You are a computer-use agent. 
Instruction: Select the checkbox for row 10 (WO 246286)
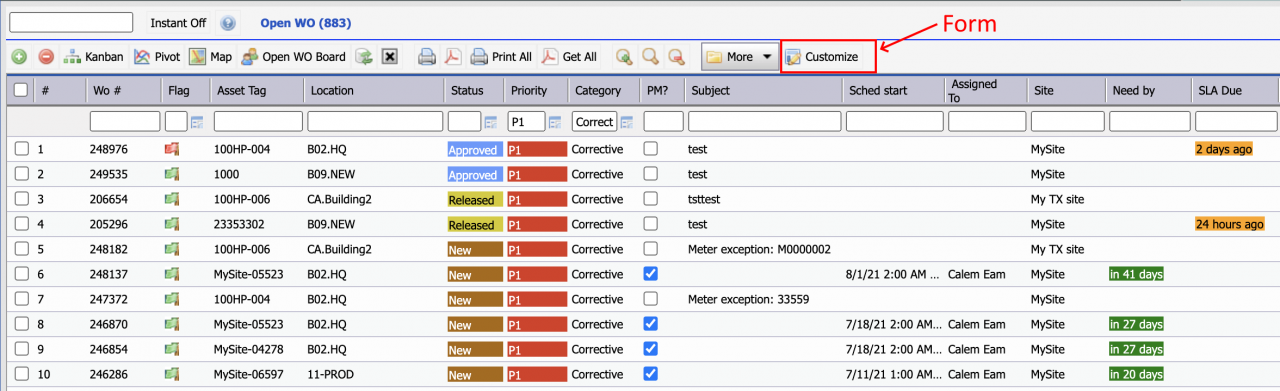[21, 374]
